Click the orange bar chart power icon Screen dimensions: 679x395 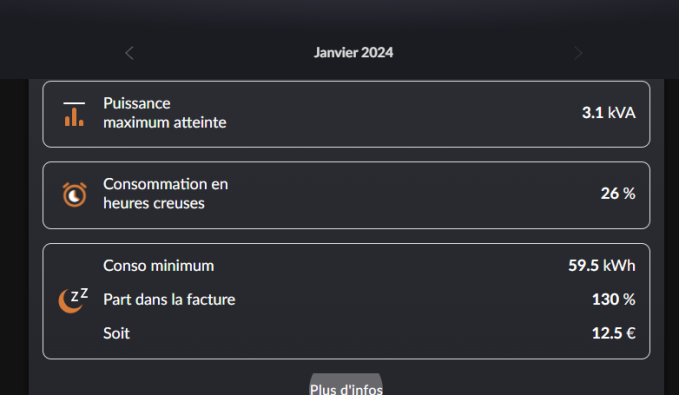pos(74,114)
